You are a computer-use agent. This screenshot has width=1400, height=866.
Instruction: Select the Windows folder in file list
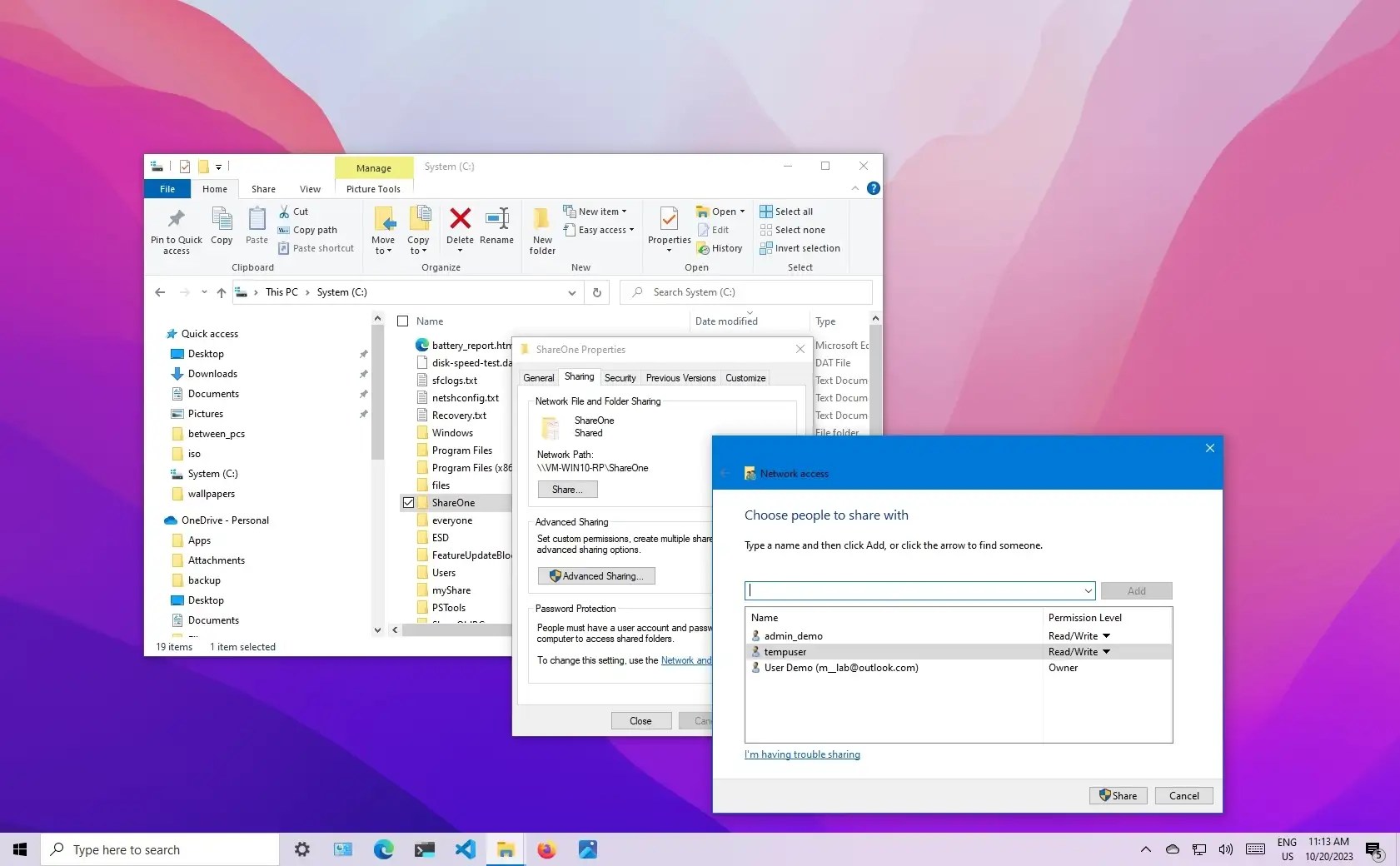click(452, 433)
